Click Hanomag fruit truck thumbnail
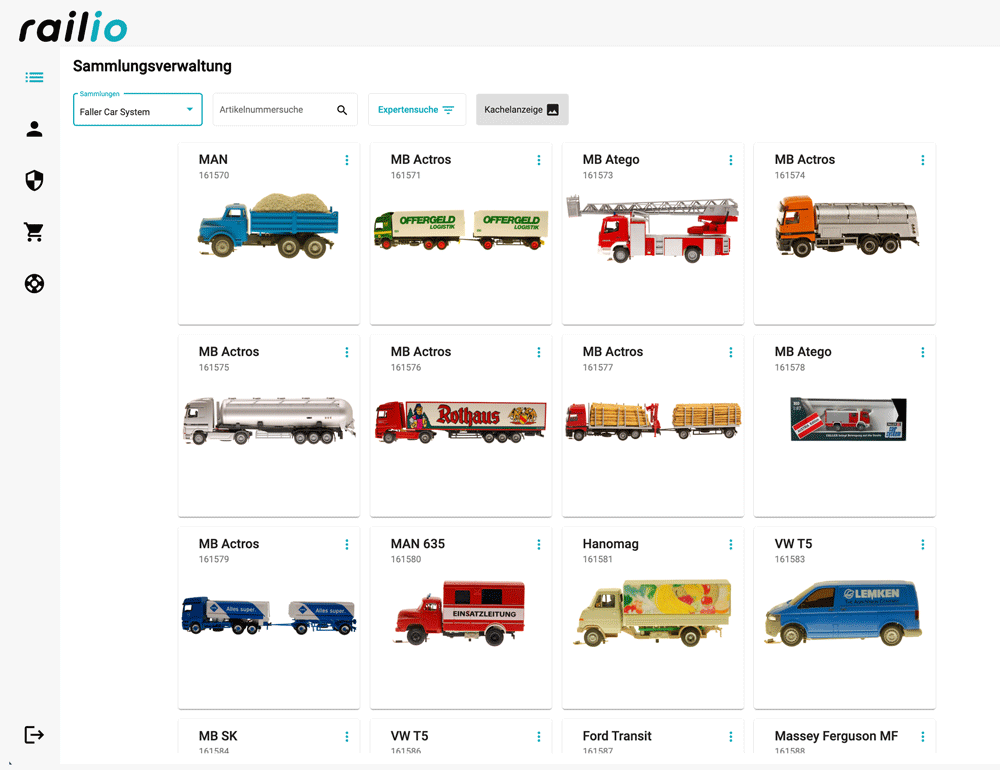This screenshot has height=770, width=1000. coord(652,613)
